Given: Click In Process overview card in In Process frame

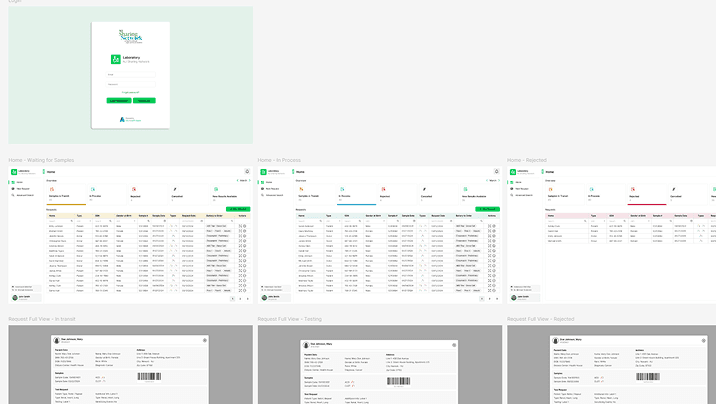Looking at the screenshot, I should [x=354, y=197].
